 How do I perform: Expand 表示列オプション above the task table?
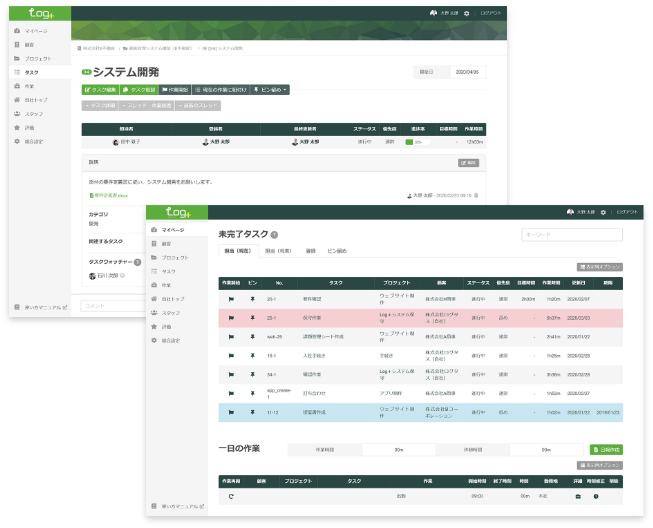[600, 267]
